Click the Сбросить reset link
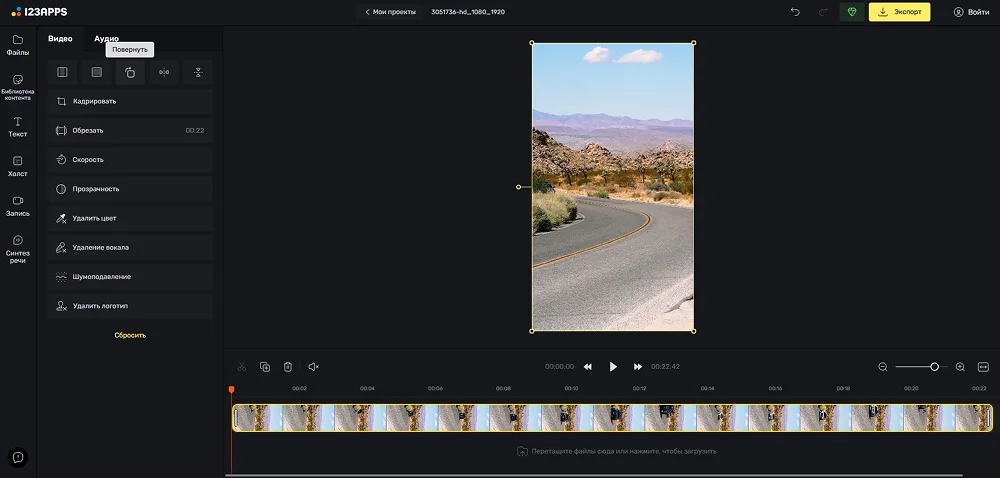 [130, 335]
